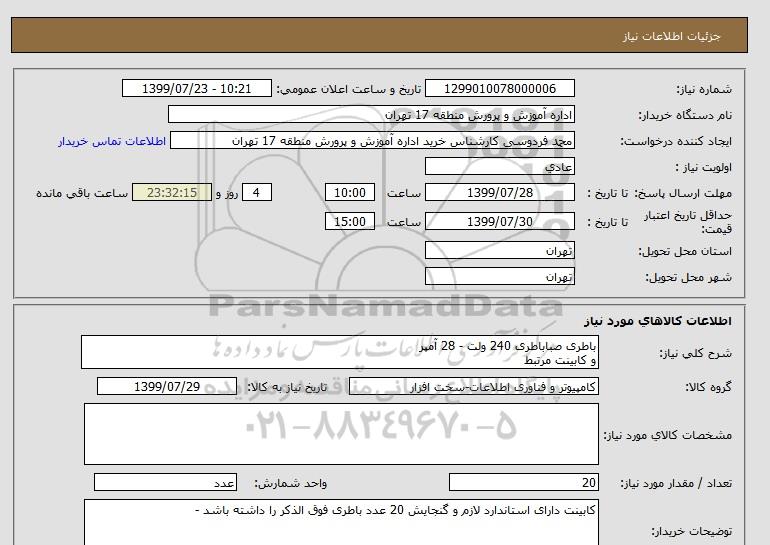The image size is (770, 545).
Task: Click need date field 1399/07/29
Action: tap(167, 386)
